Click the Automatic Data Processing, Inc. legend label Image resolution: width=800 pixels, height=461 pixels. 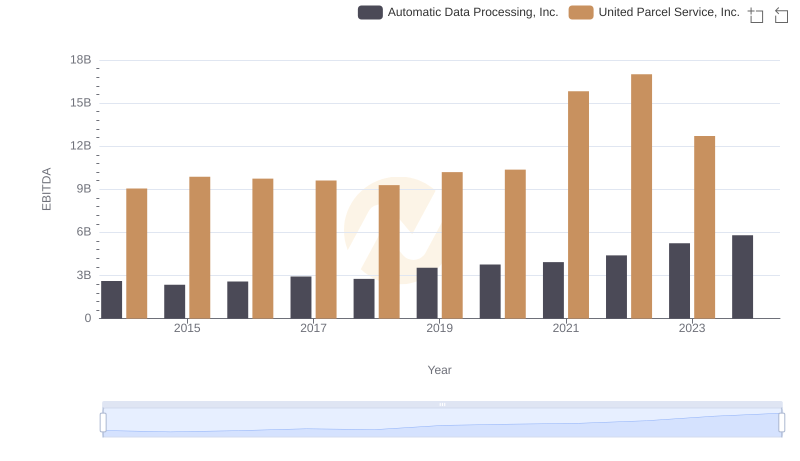click(x=472, y=12)
